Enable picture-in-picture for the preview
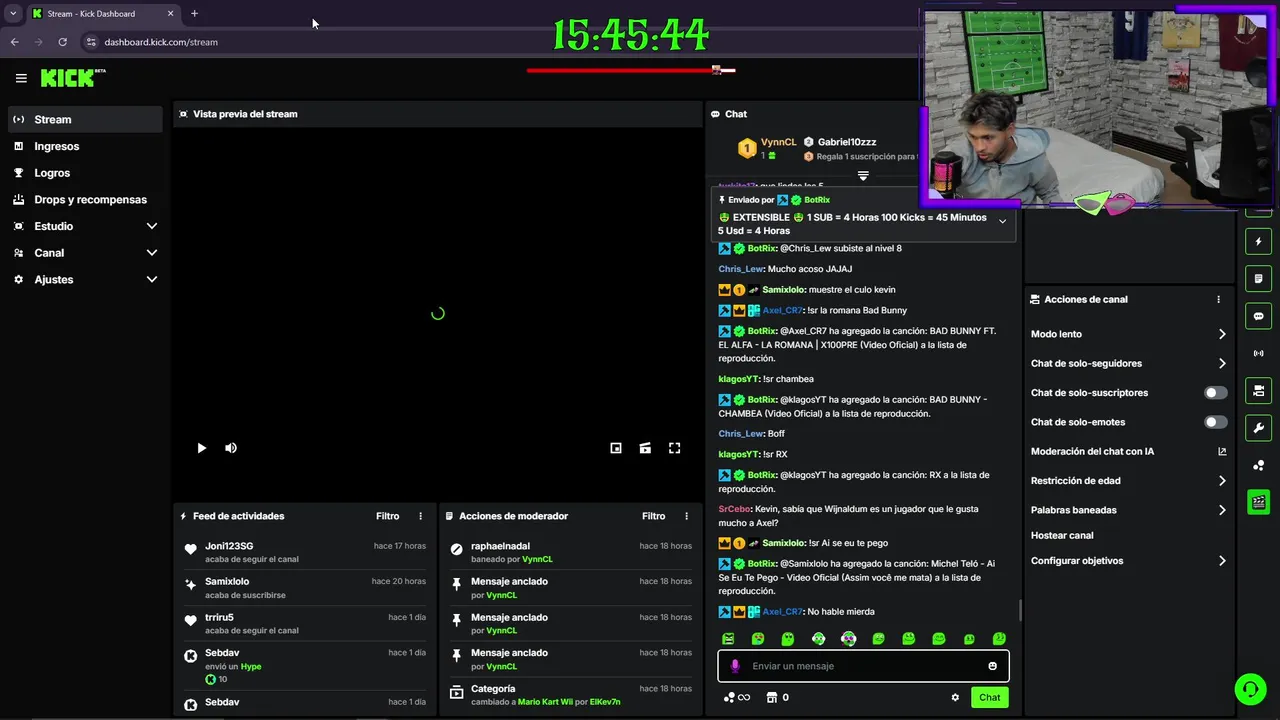 coord(616,448)
